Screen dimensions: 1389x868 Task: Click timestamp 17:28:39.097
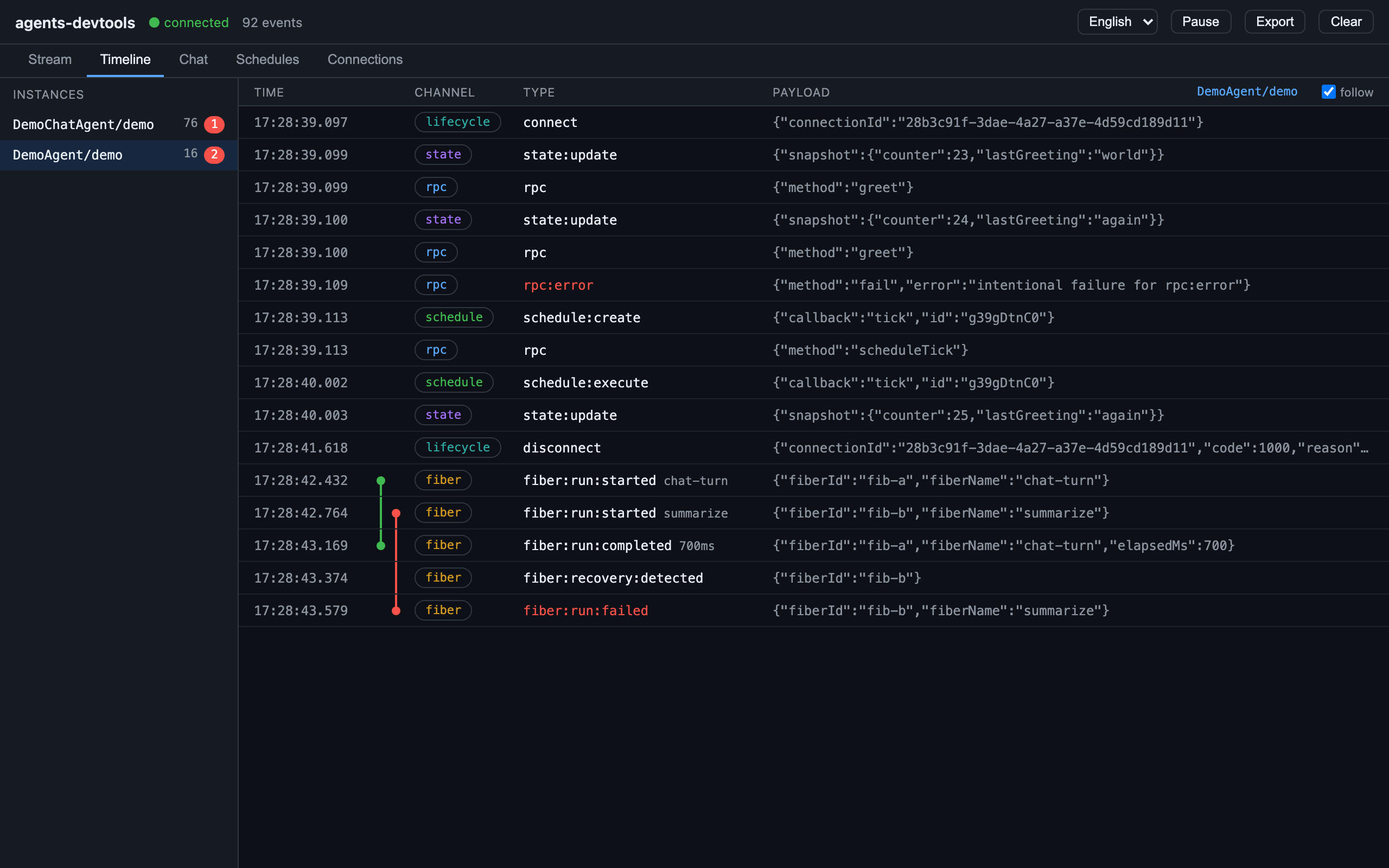301,122
